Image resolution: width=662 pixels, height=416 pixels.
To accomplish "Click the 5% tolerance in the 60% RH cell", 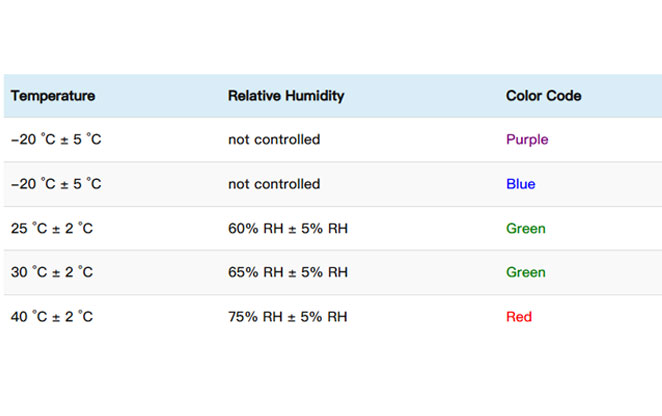I will pyautogui.click(x=312, y=228).
